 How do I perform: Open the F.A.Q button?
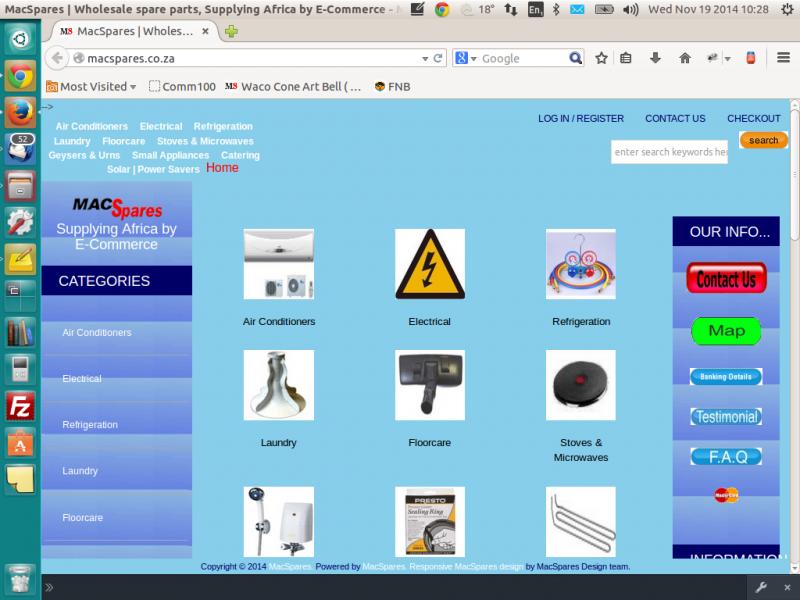click(x=726, y=457)
